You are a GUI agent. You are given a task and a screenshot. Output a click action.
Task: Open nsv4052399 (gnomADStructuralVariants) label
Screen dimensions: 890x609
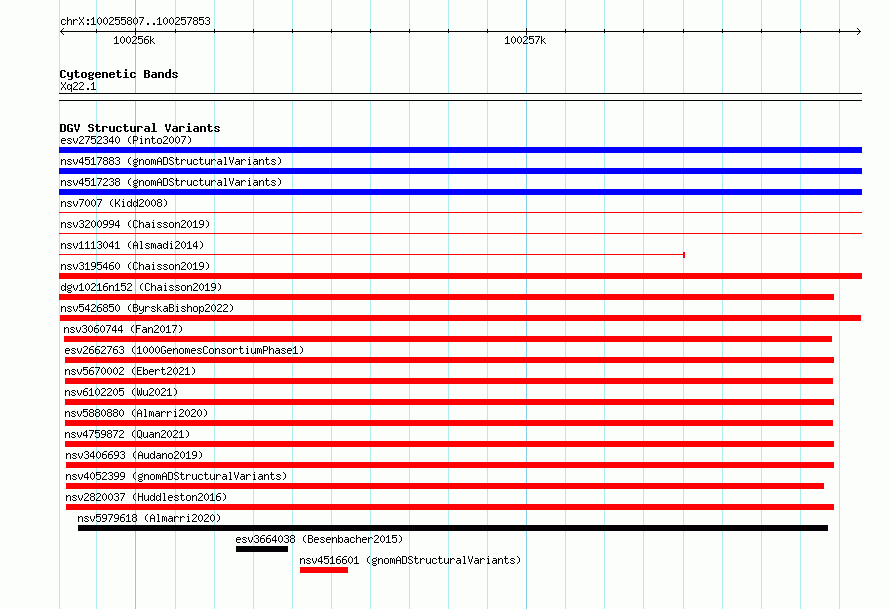pyautogui.click(x=176, y=476)
